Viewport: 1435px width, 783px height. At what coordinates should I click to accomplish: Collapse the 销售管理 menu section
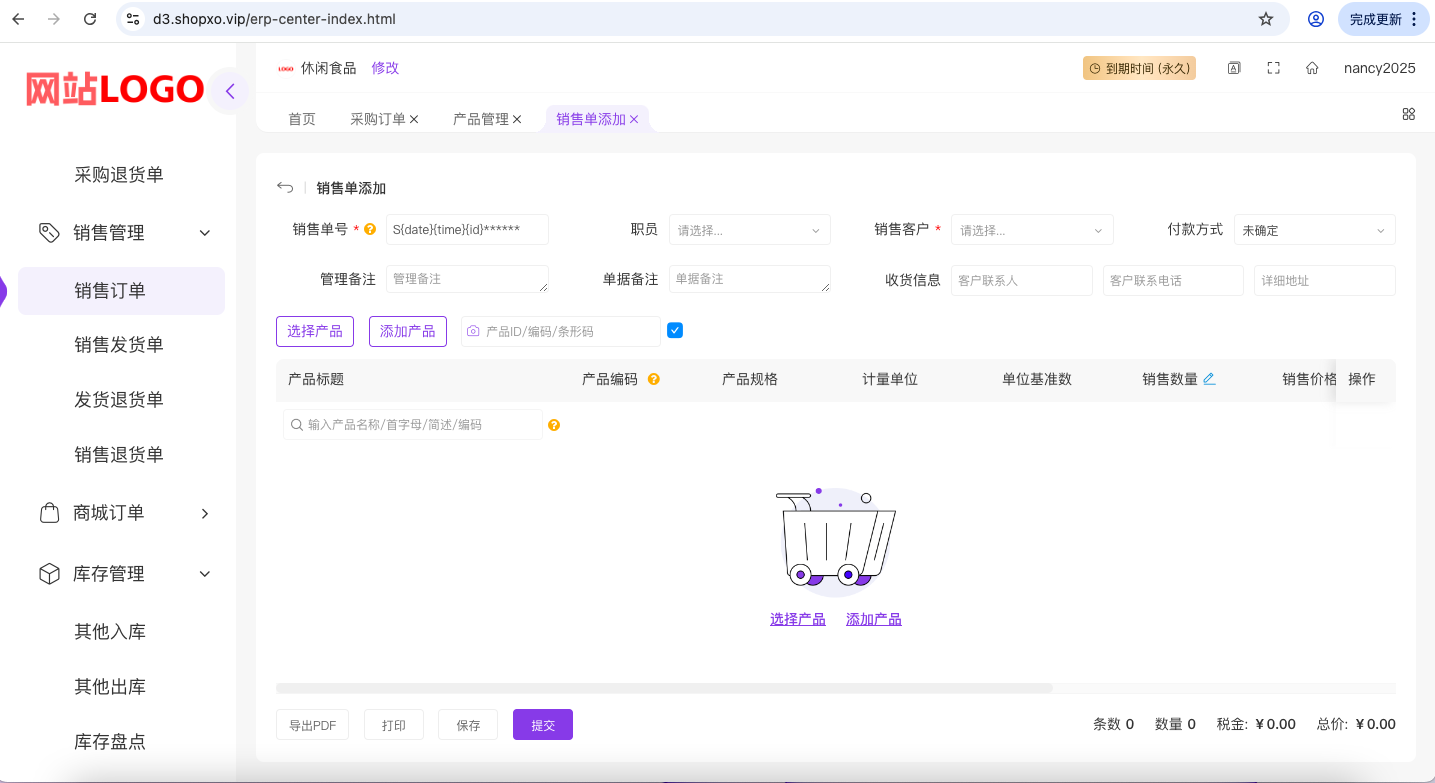point(205,233)
